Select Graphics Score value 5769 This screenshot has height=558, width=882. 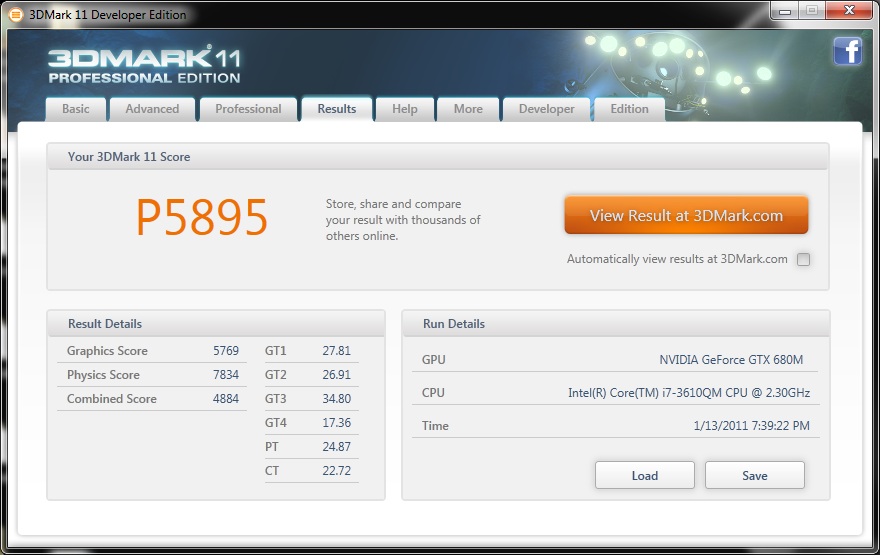tap(226, 351)
